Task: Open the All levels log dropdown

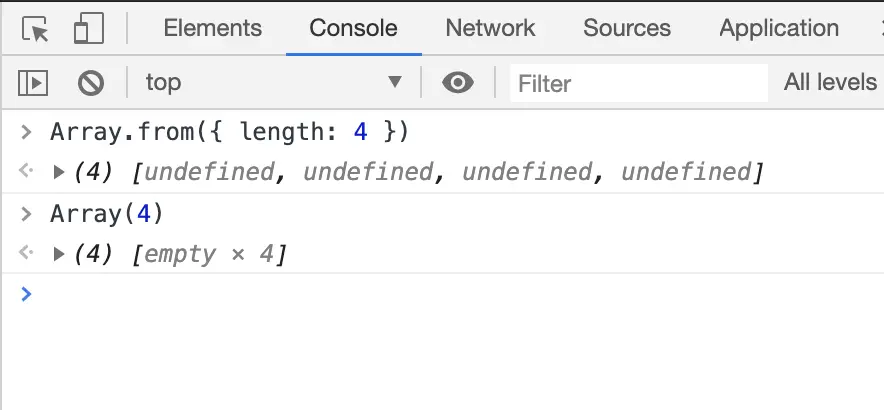Action: [830, 82]
